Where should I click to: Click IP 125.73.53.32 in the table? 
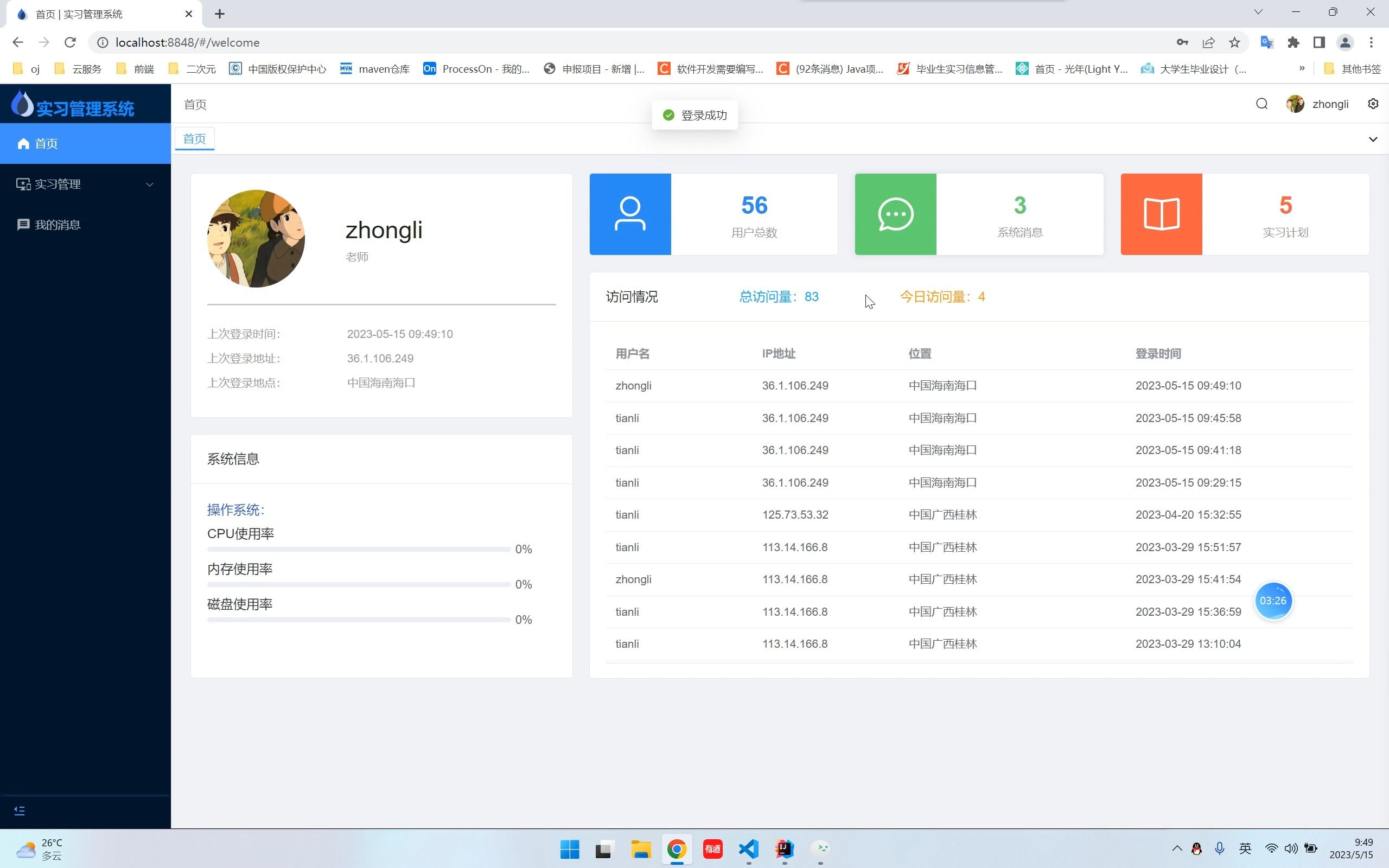click(x=795, y=515)
